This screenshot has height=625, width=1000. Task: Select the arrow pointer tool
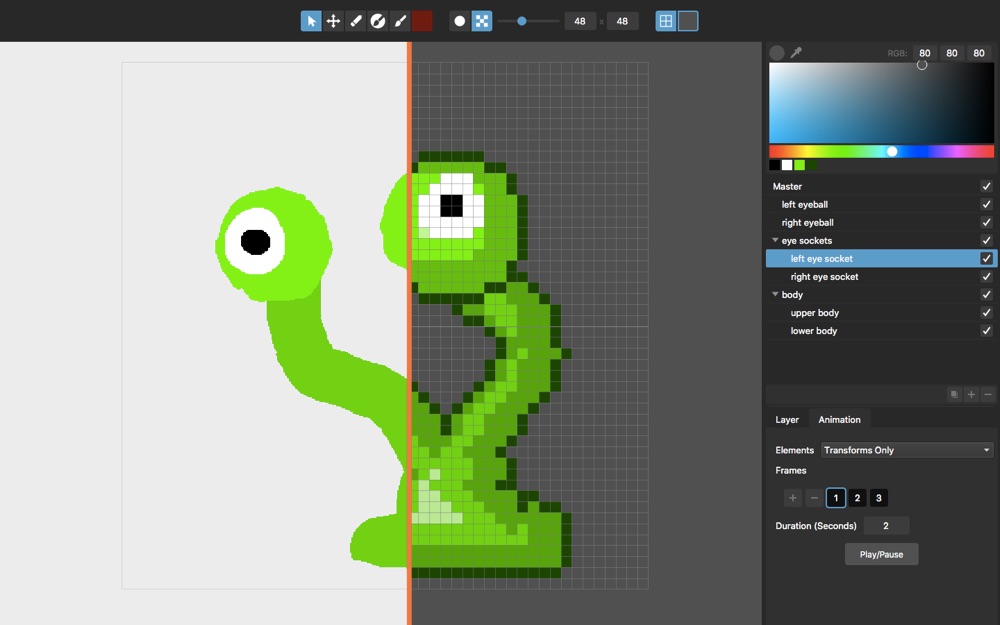[x=311, y=21]
